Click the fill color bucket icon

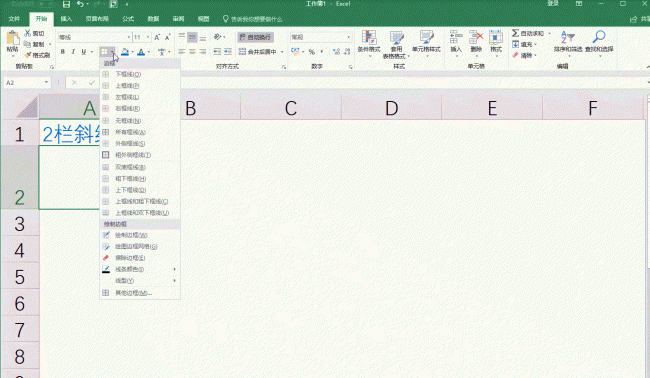click(x=125, y=52)
